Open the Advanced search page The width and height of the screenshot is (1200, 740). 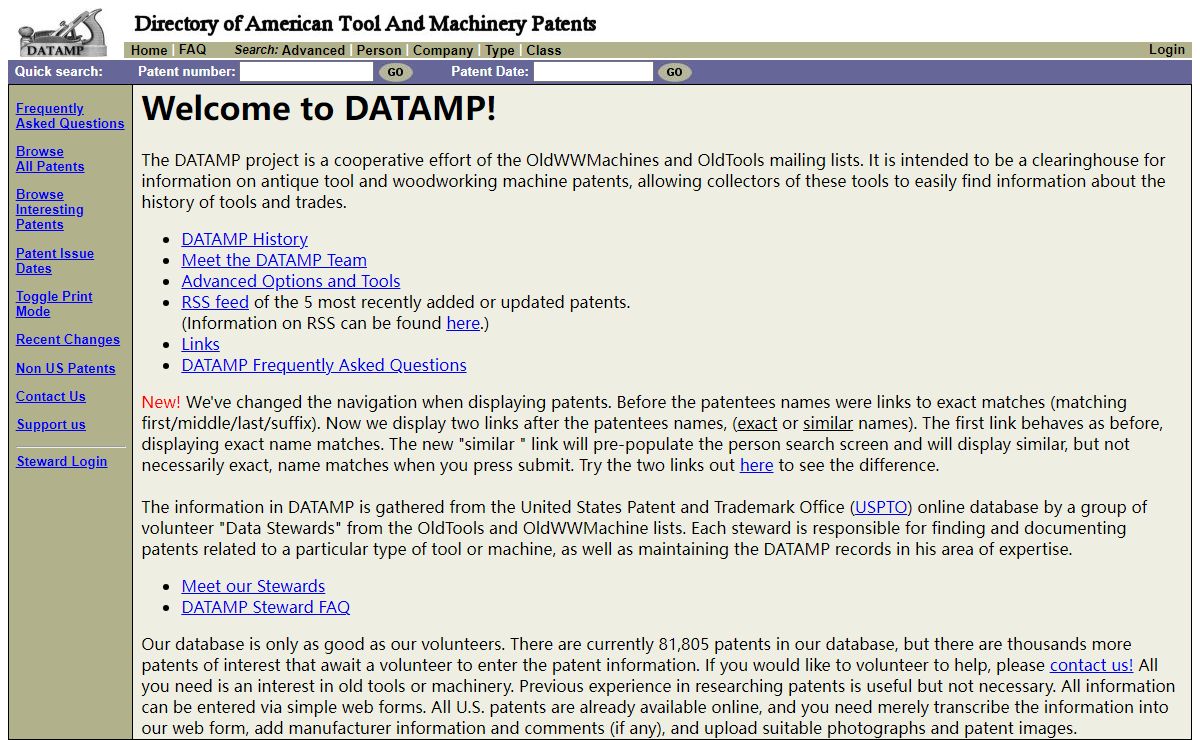[313, 50]
